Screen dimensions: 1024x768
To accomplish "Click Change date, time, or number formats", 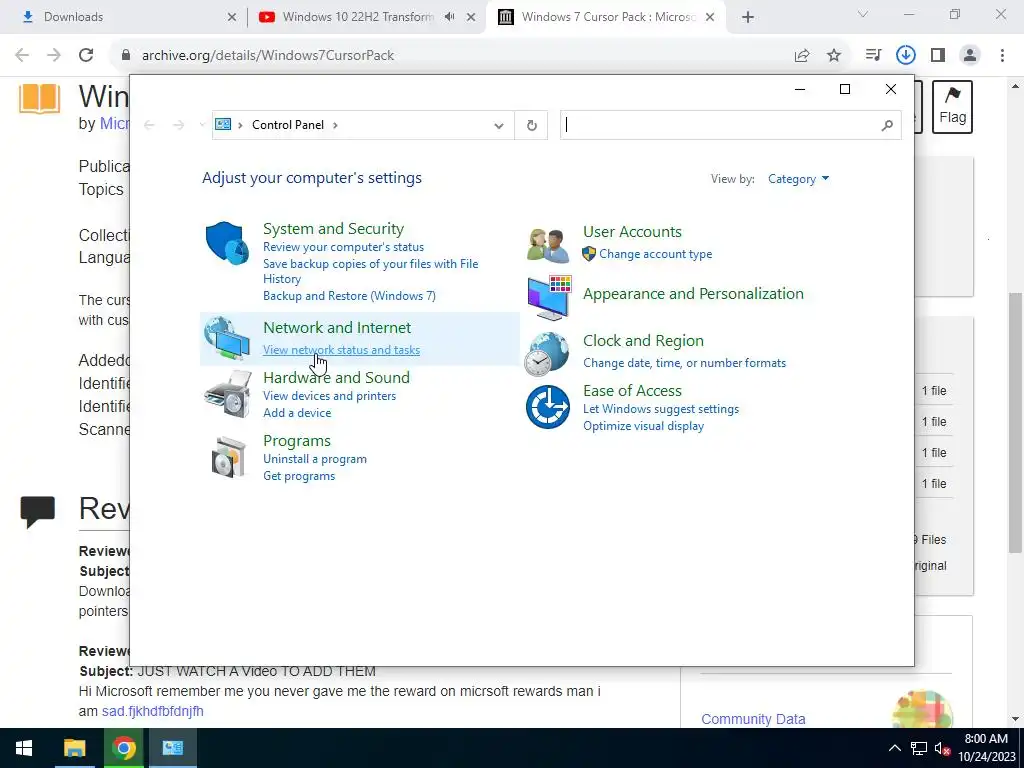I will [684, 363].
